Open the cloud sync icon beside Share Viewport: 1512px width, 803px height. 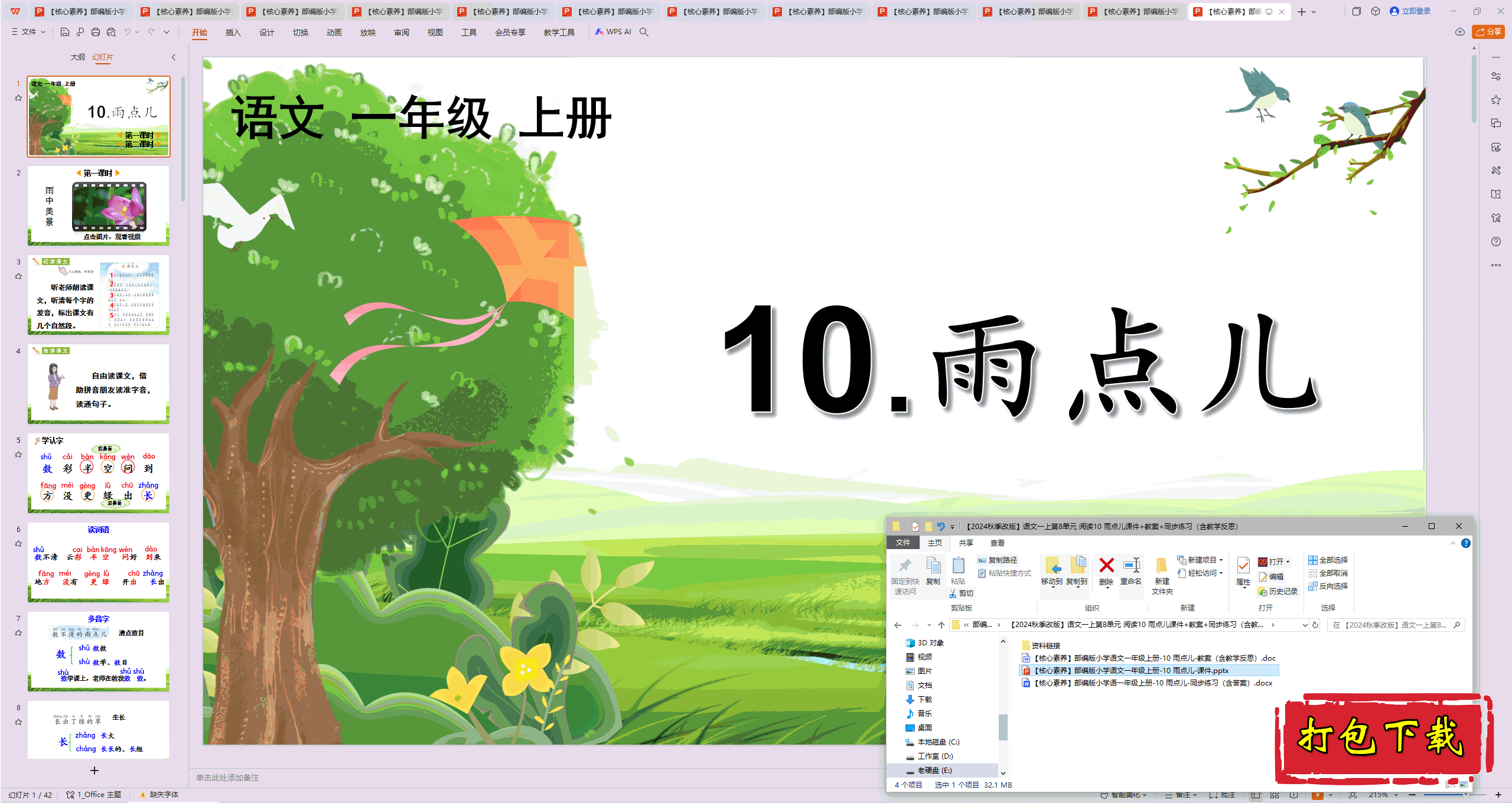point(1460,32)
